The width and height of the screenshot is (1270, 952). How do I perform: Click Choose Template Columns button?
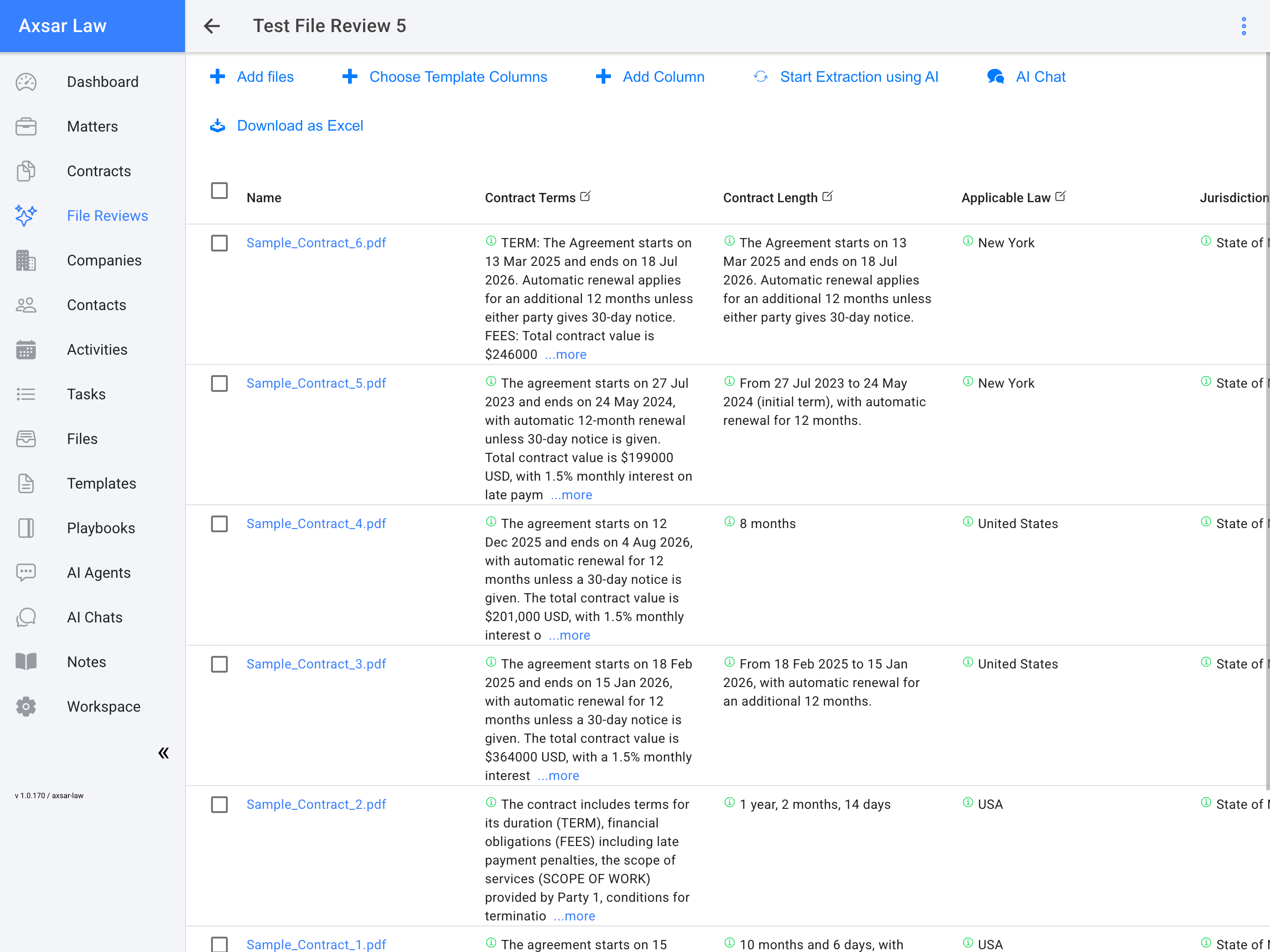click(457, 77)
